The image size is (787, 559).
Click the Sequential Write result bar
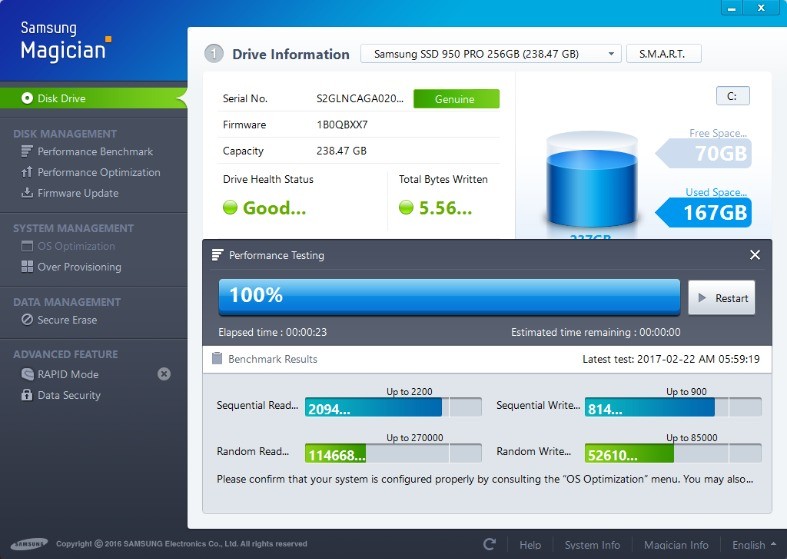[x=673, y=407]
